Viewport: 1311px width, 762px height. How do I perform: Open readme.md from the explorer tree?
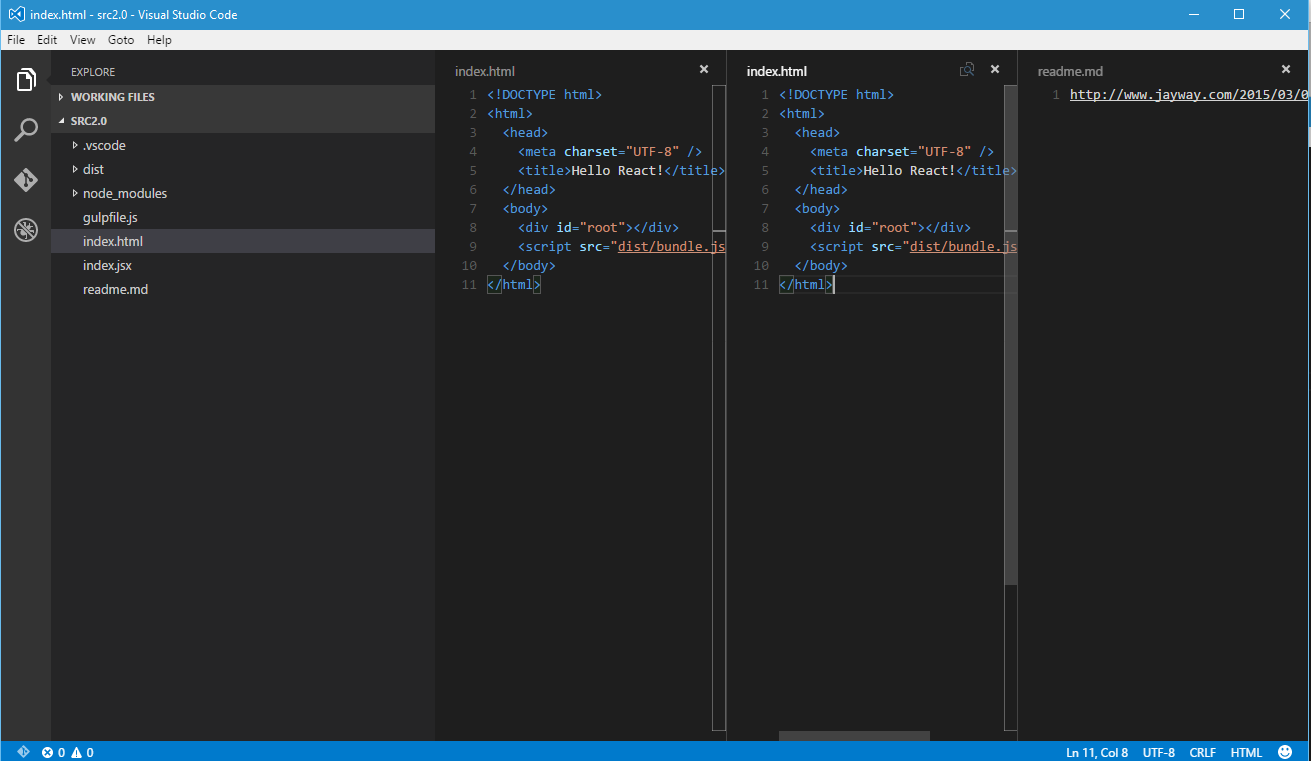243,289
